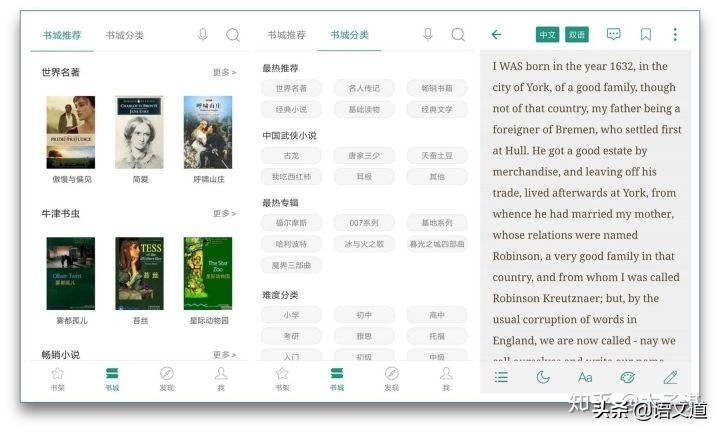The width and height of the screenshot is (720, 432).
Task: Bookmark the current reading page
Action: [646, 34]
